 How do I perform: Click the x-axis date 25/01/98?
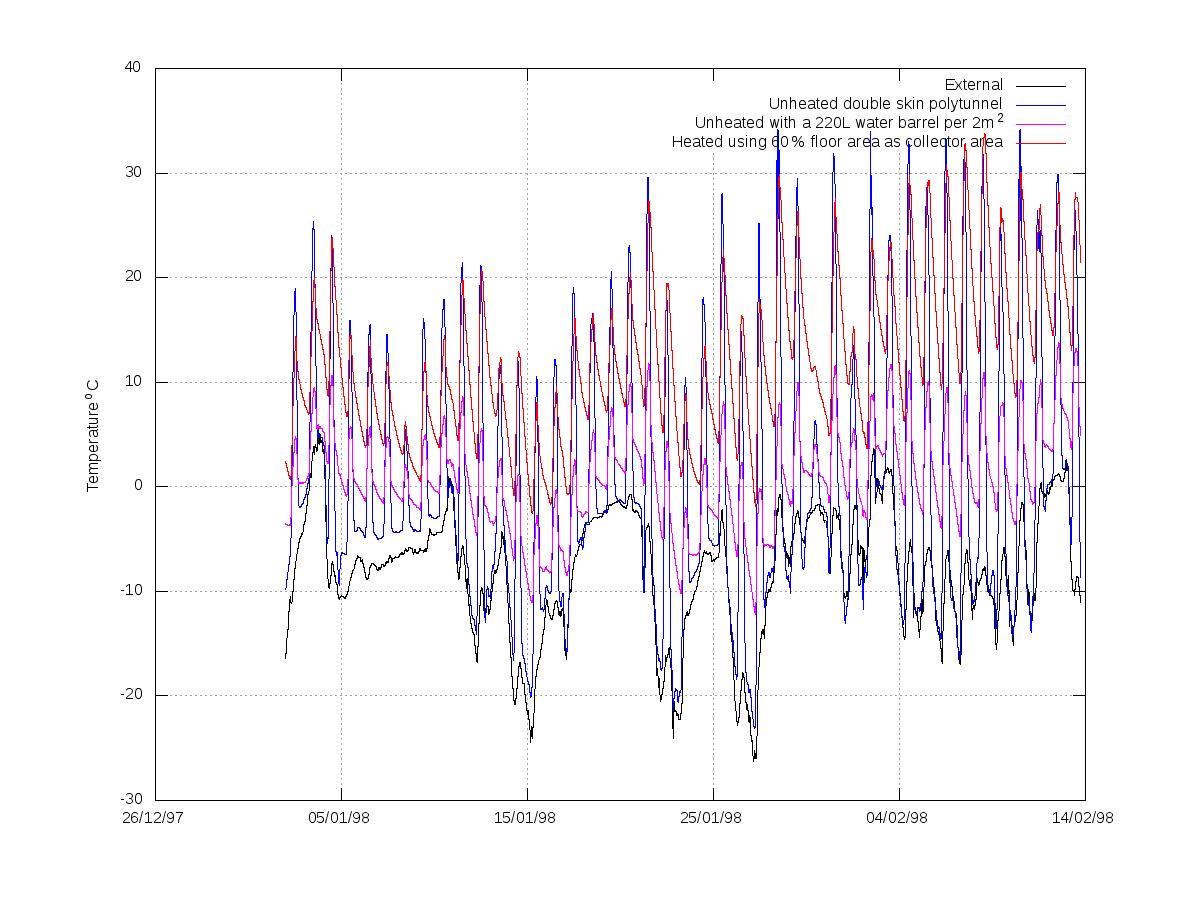click(x=713, y=817)
